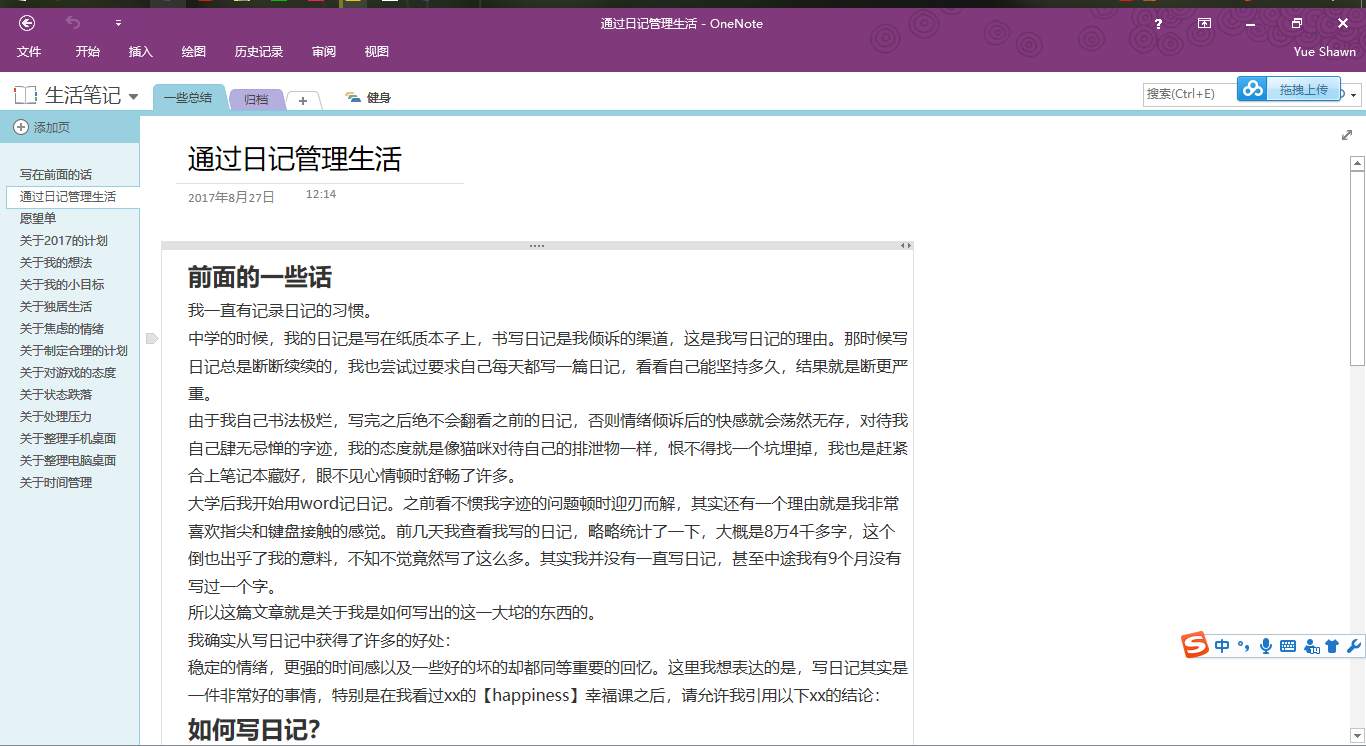Switch to the 开始 ribbon tab
The width and height of the screenshot is (1366, 746).
click(x=88, y=52)
